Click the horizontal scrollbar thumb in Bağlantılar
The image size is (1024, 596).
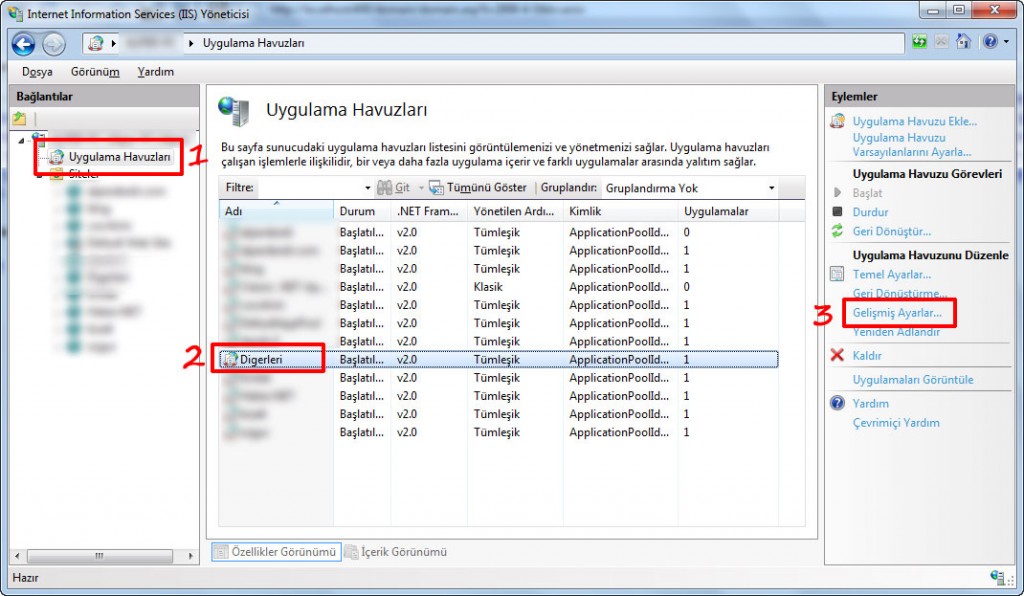pyautogui.click(x=99, y=556)
